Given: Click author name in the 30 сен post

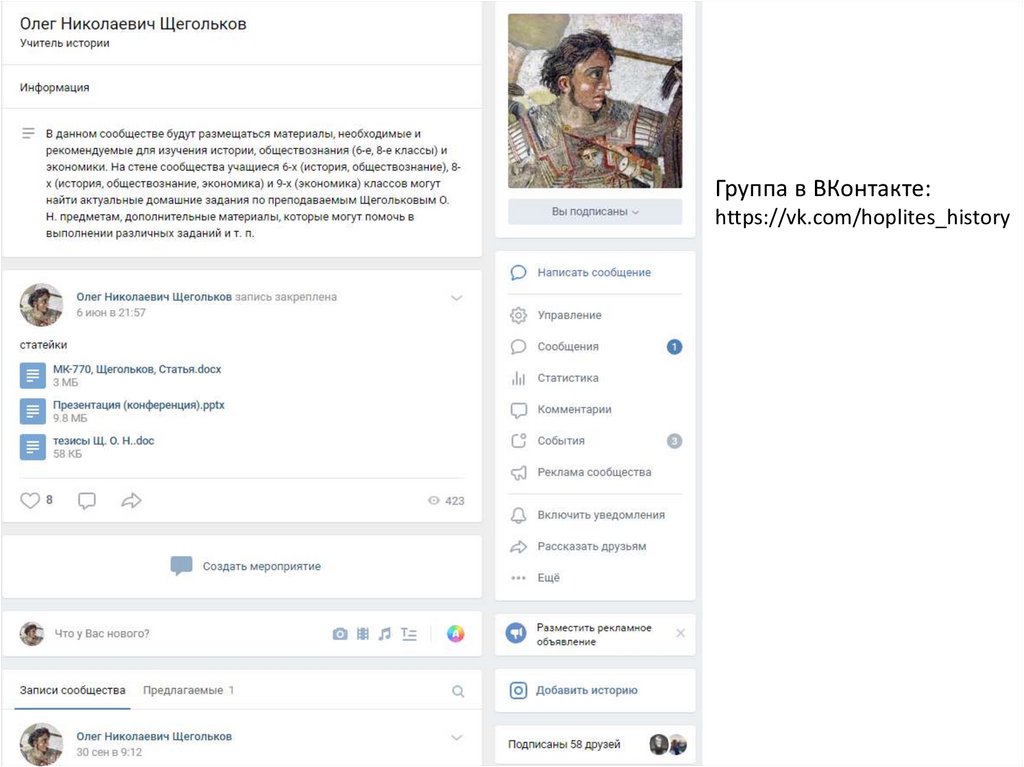Looking at the screenshot, I should pyautogui.click(x=154, y=737).
